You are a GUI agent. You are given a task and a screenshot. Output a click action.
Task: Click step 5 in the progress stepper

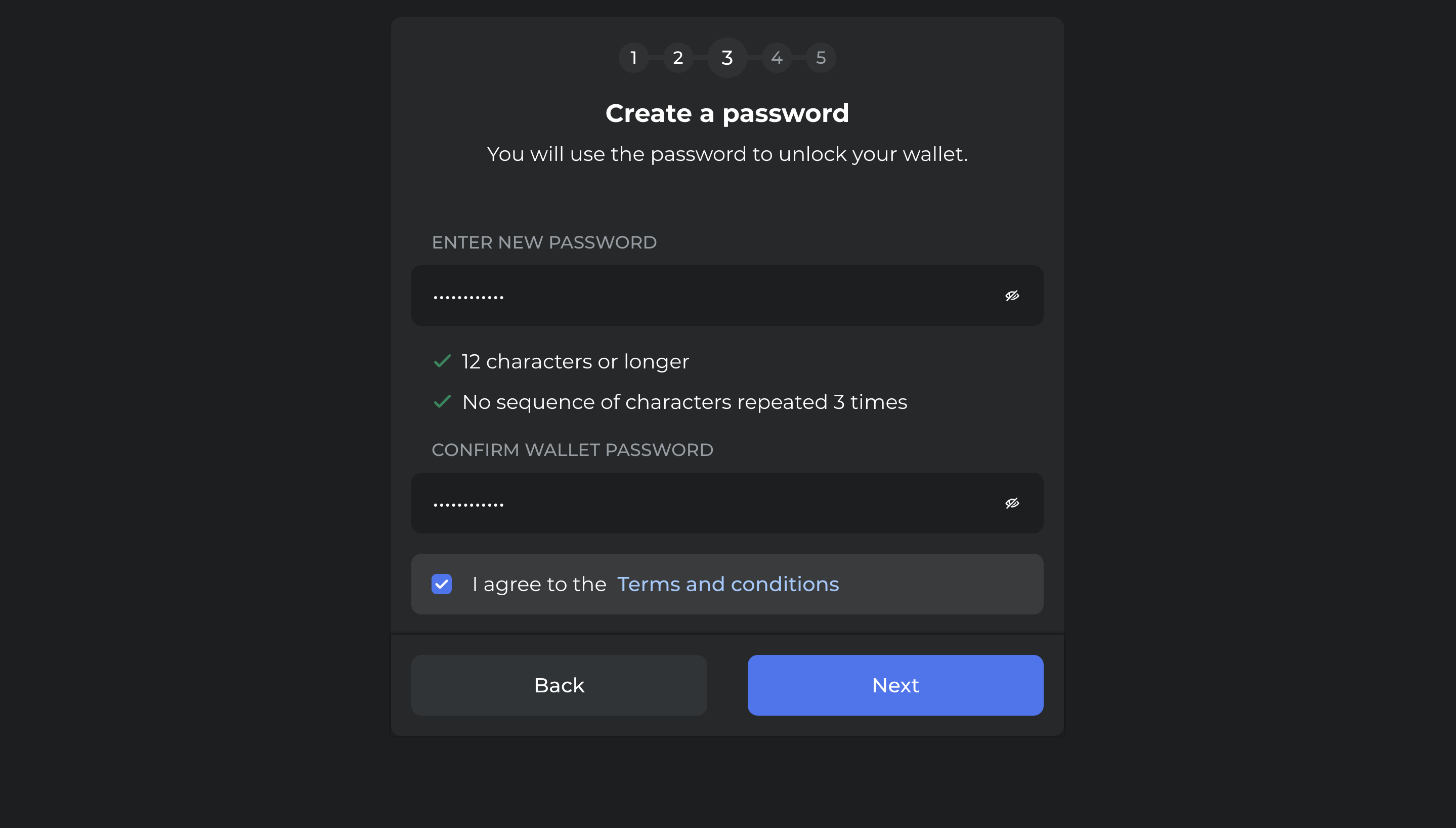point(821,57)
